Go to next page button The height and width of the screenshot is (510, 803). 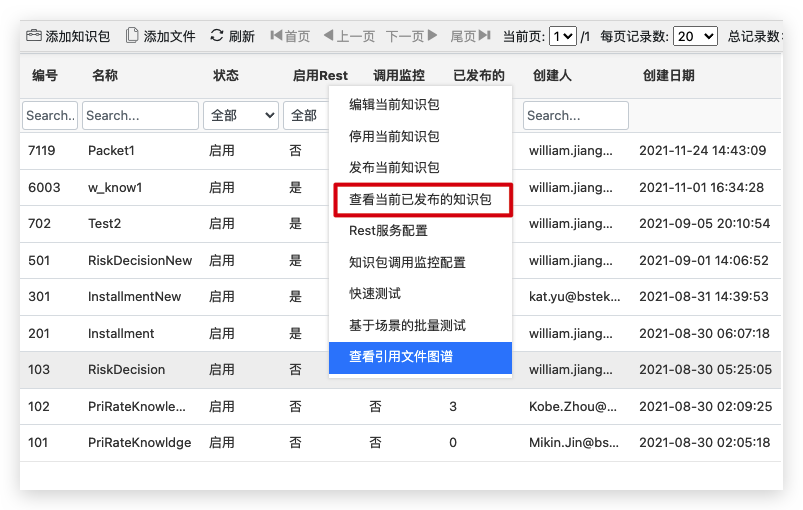tap(412, 36)
